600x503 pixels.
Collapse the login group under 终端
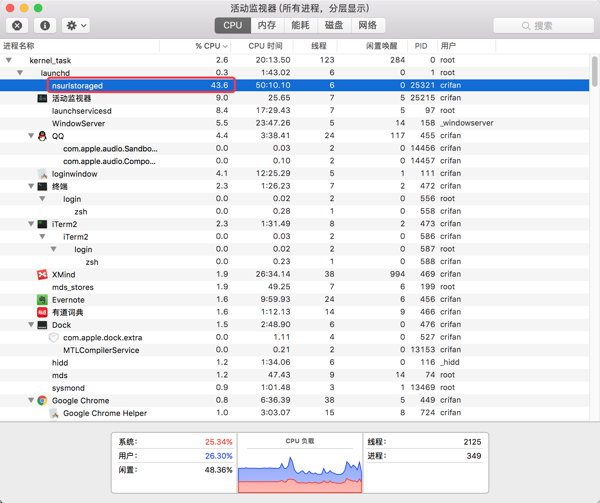click(x=42, y=199)
